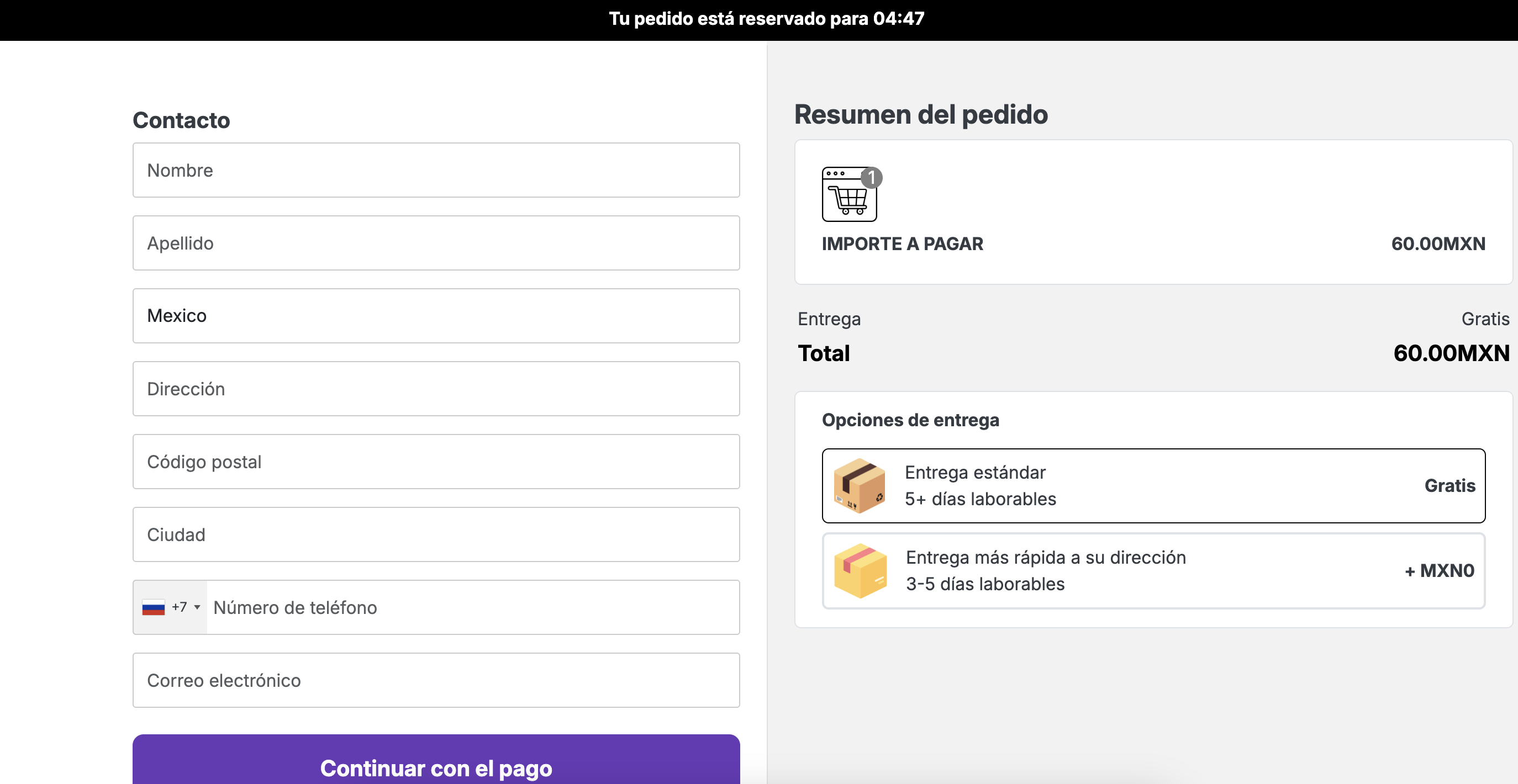Screen dimensions: 1518x784
Task: Focus the Correo electrónico field
Action: pyautogui.click(x=436, y=680)
